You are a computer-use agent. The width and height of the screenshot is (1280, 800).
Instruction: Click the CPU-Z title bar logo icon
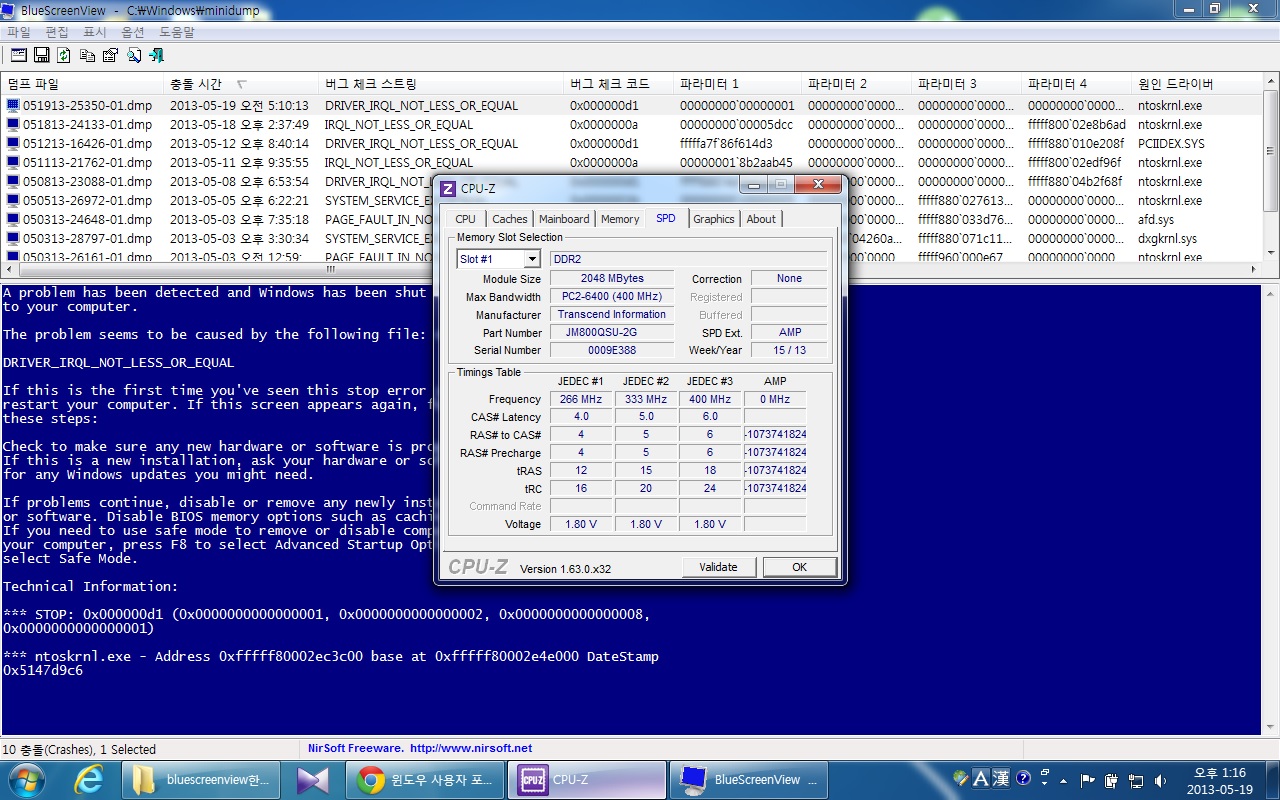[x=448, y=189]
